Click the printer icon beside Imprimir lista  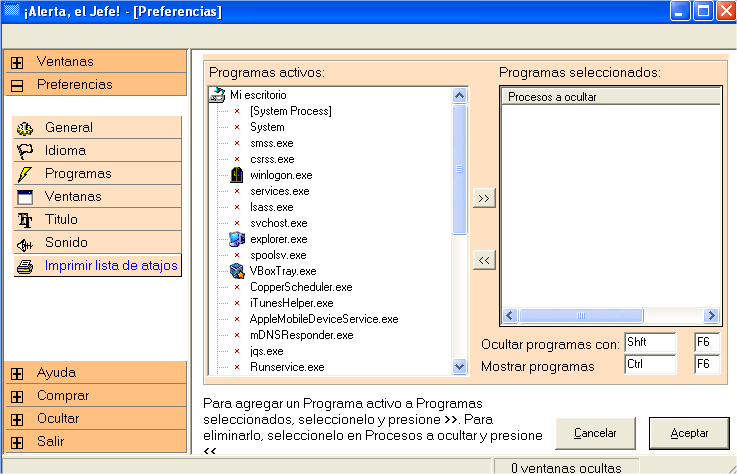(x=25, y=267)
